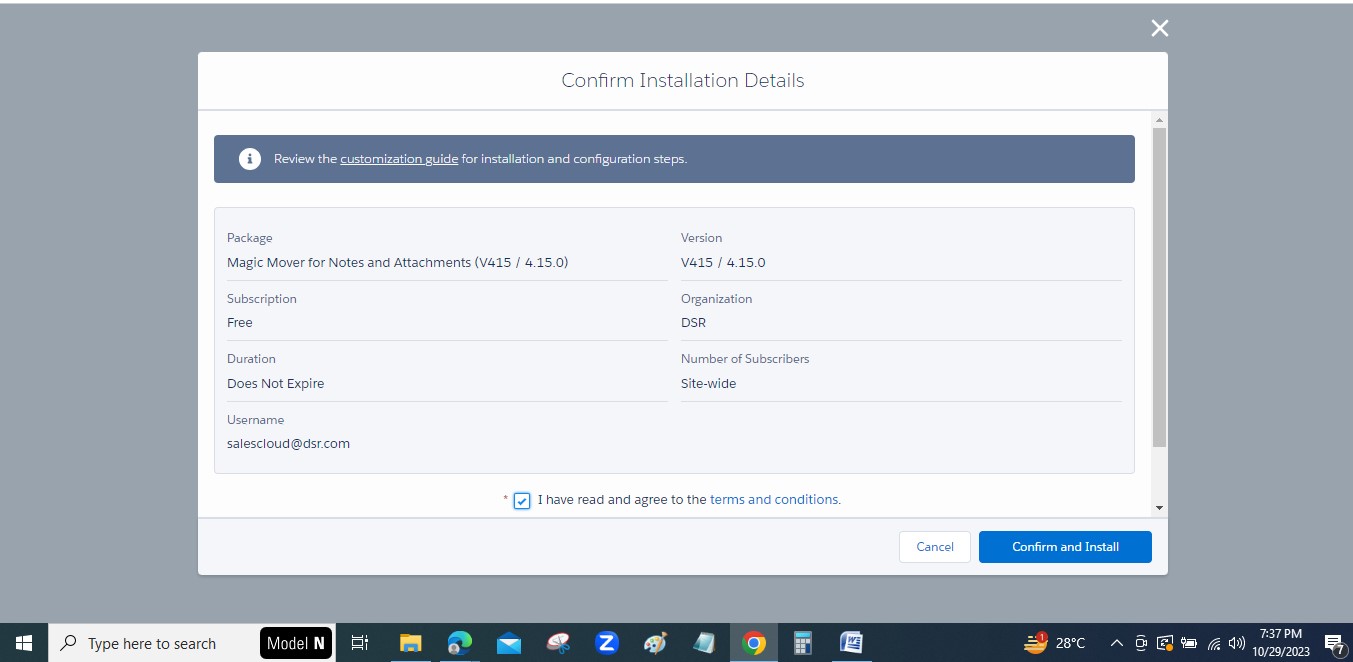Open Task View from the taskbar
The width and height of the screenshot is (1353, 662).
(361, 643)
